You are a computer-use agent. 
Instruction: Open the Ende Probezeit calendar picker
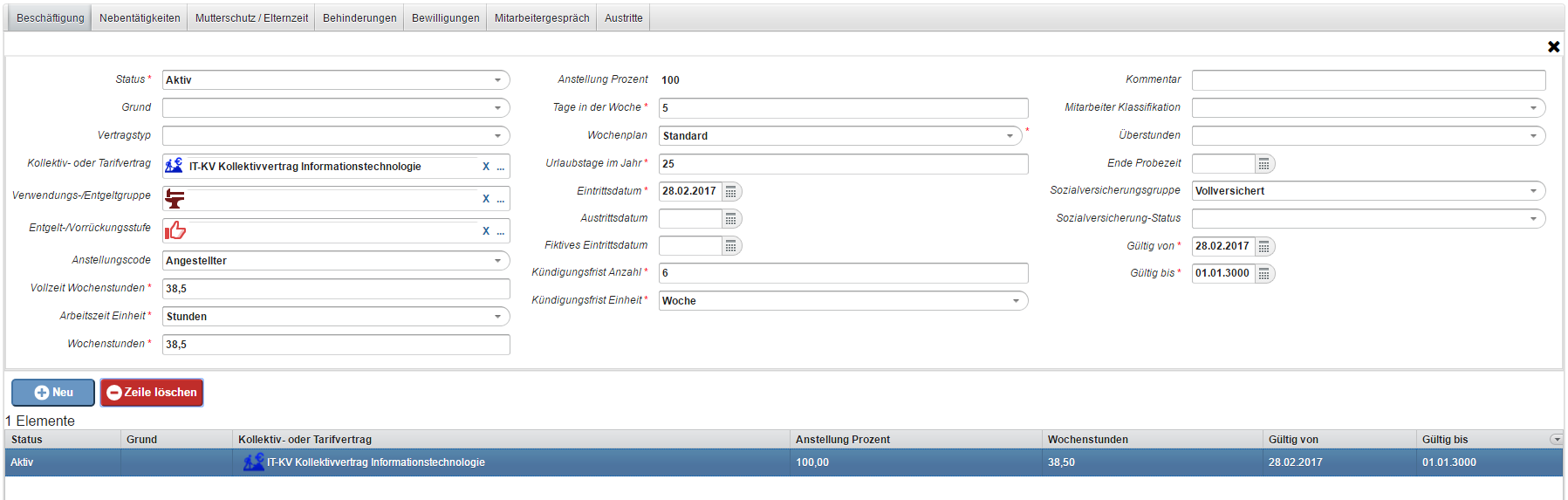(1263, 164)
